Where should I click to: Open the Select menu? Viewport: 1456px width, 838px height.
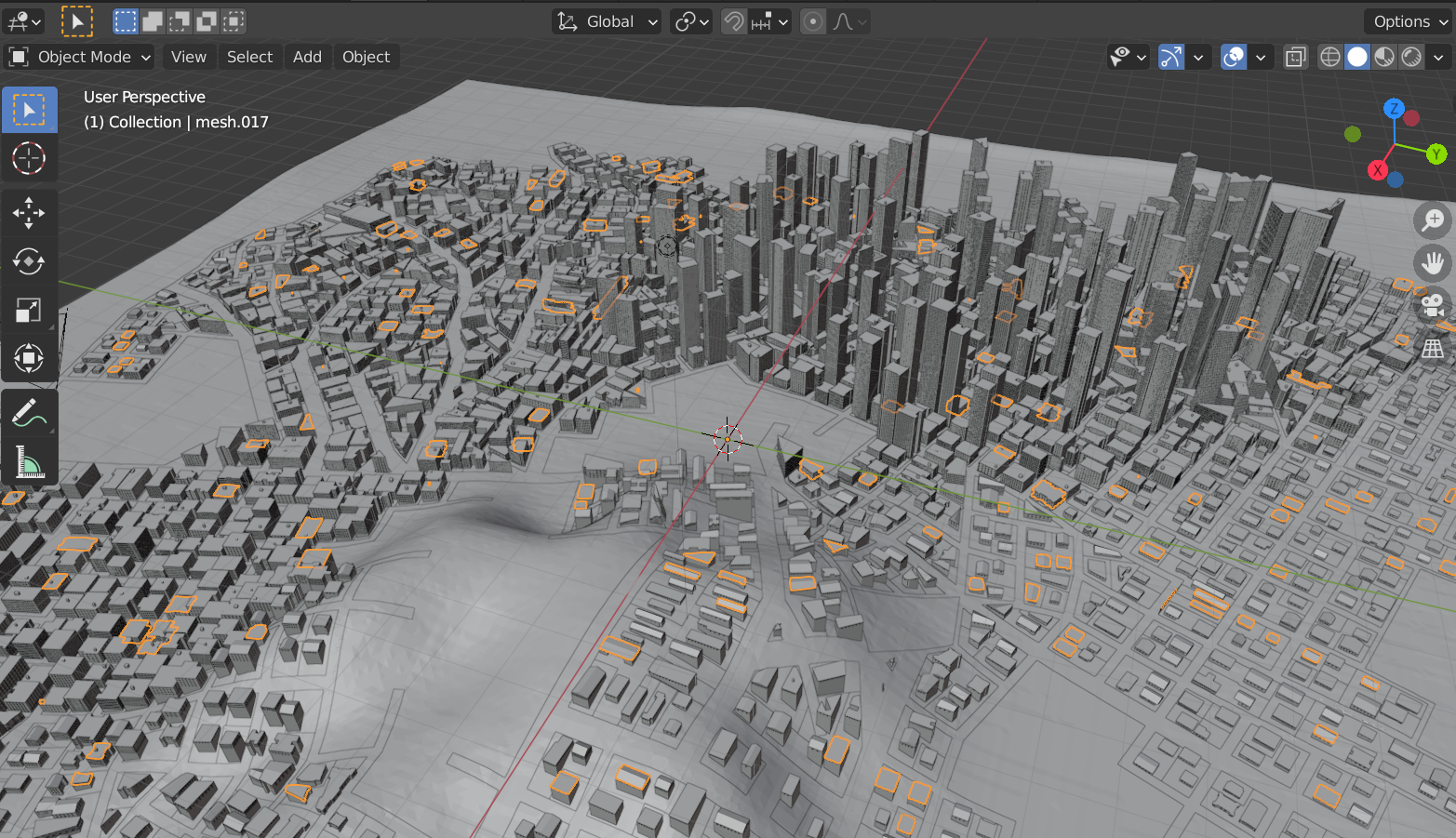coord(249,57)
